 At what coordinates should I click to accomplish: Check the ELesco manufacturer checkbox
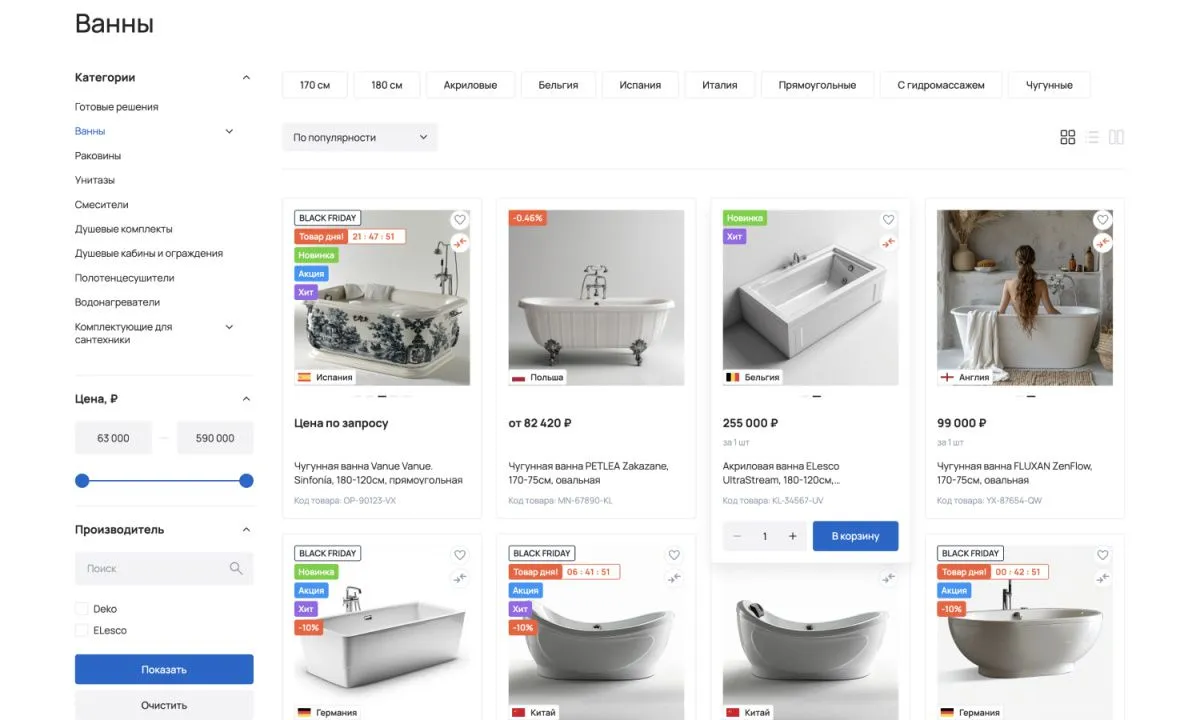coord(81,631)
